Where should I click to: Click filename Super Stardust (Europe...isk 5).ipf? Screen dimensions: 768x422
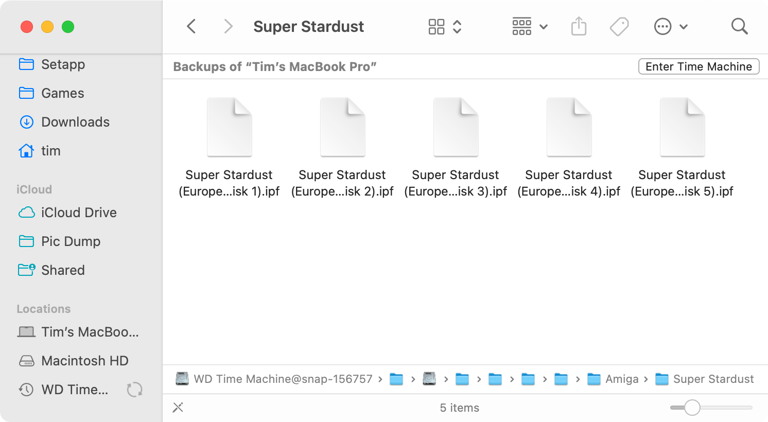[x=682, y=183]
